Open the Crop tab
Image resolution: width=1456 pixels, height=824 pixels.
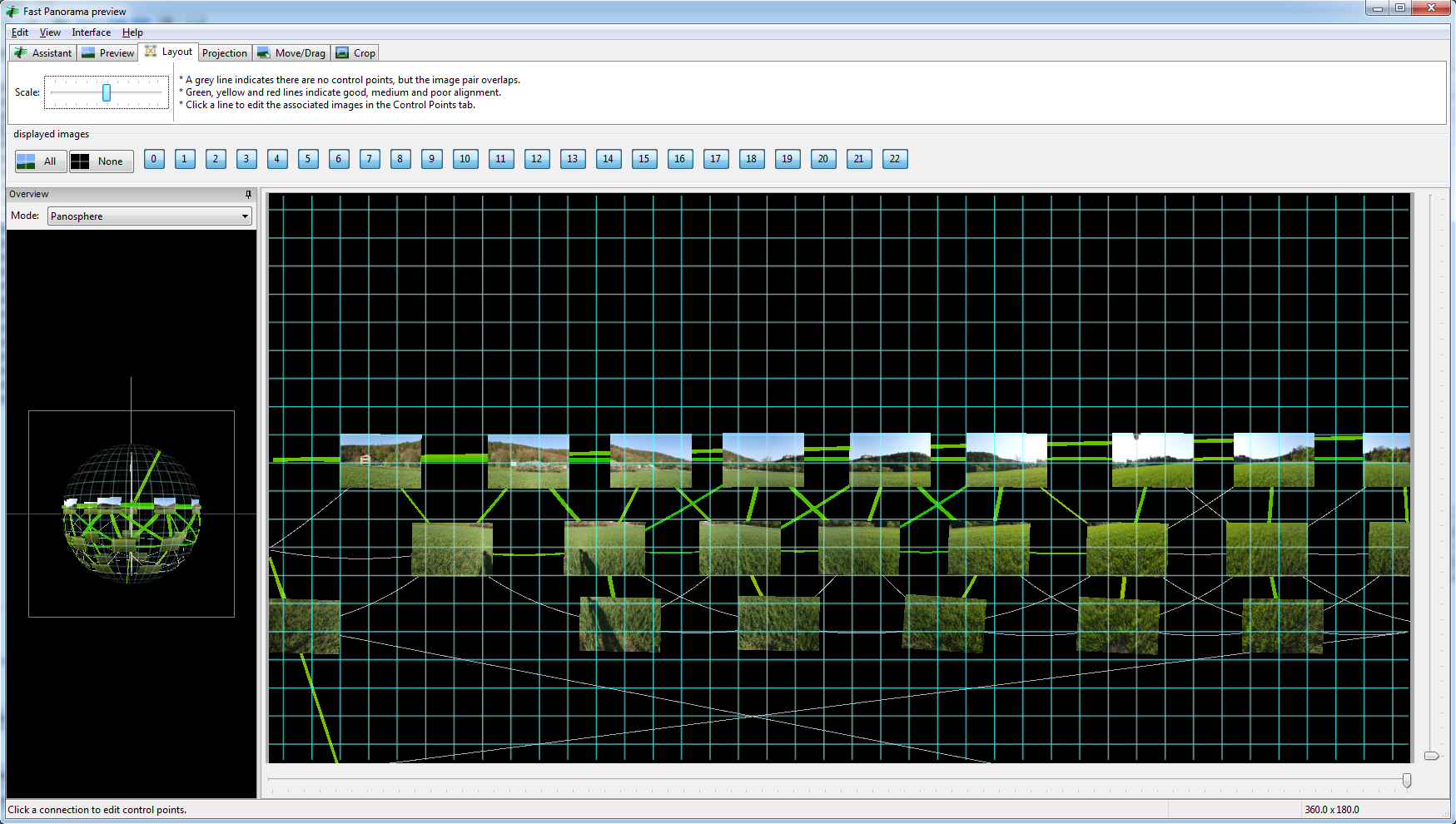click(355, 53)
